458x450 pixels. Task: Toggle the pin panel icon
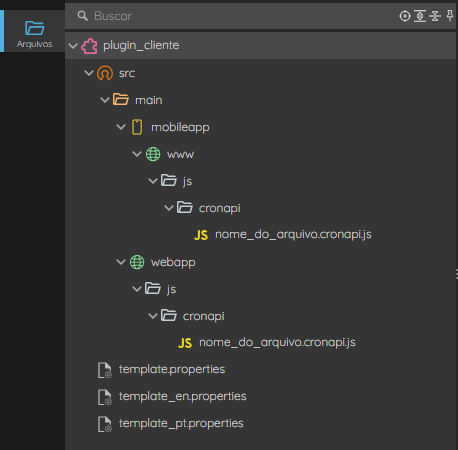point(450,16)
